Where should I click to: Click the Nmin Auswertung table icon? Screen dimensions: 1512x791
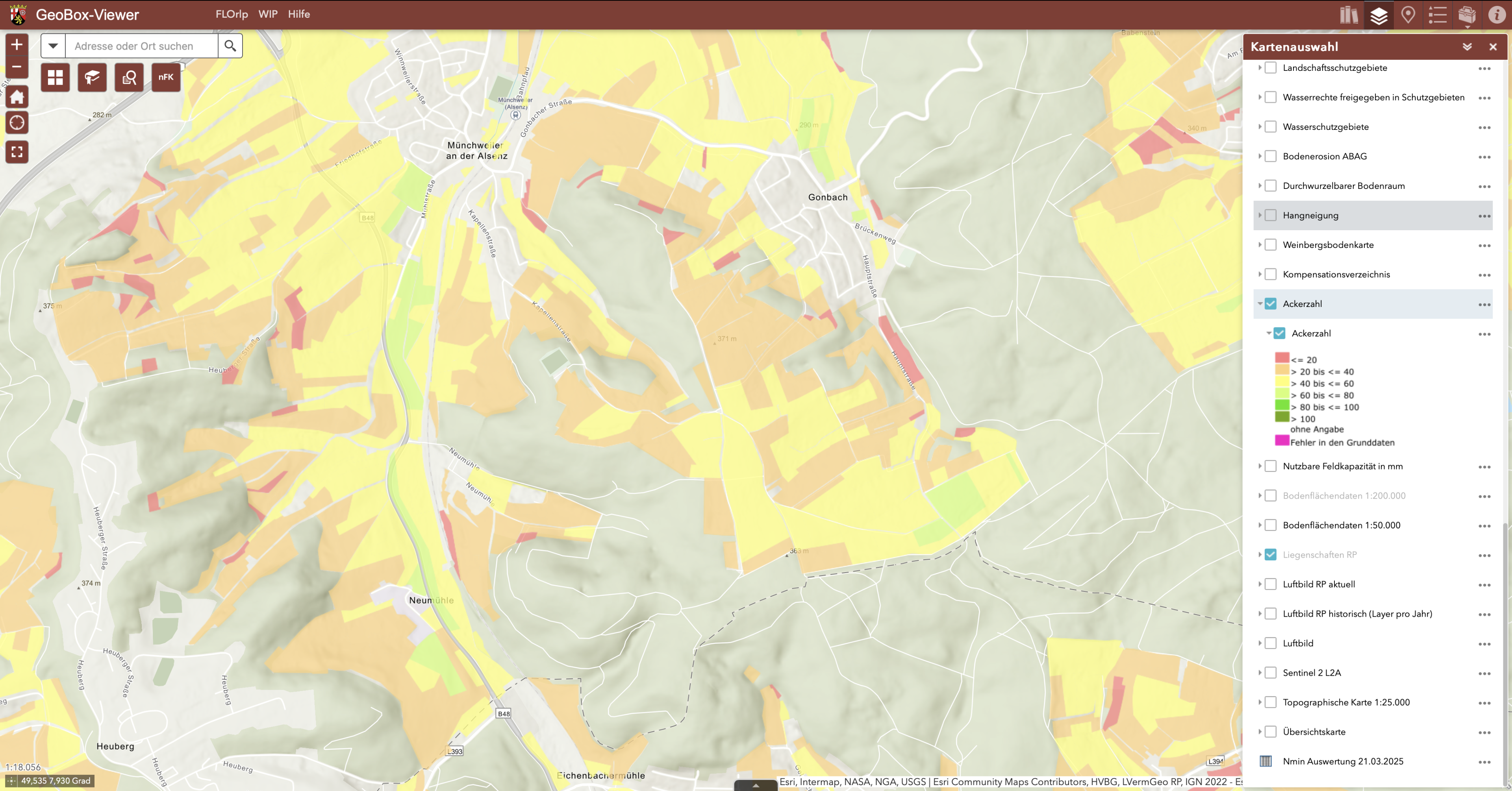tap(1266, 761)
